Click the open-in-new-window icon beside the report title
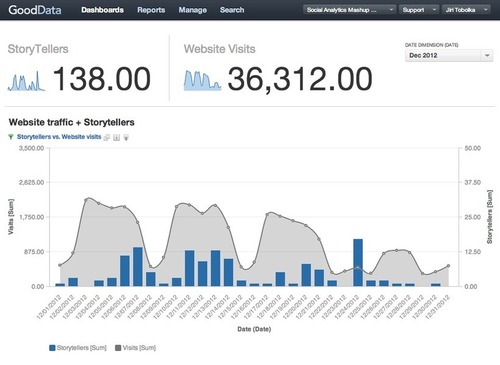Viewport: 500px width, 365px height. 107,137
